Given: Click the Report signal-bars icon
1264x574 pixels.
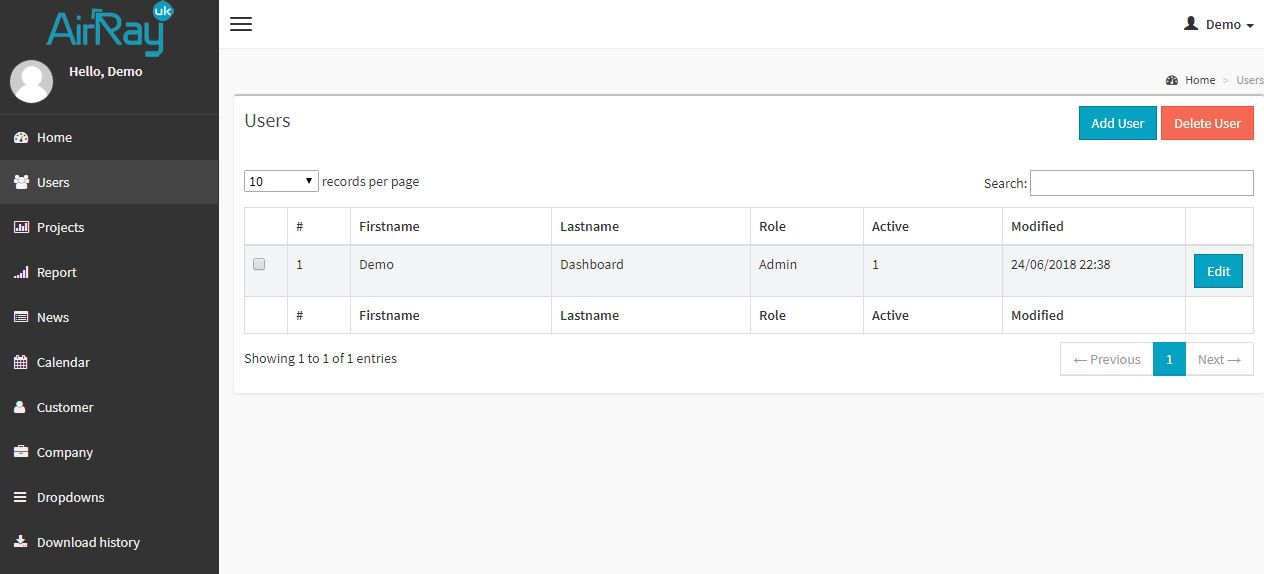Looking at the screenshot, I should pos(21,272).
